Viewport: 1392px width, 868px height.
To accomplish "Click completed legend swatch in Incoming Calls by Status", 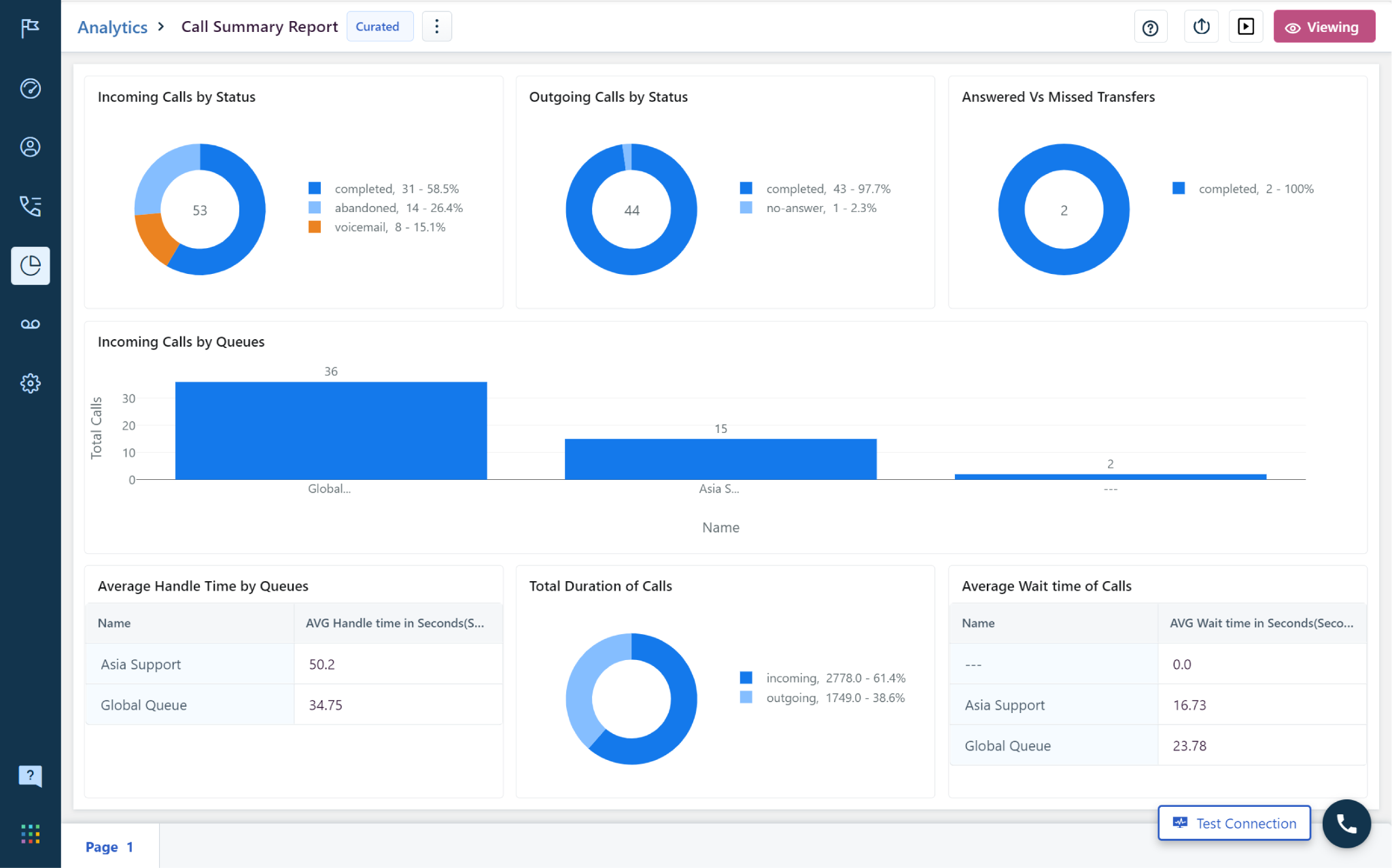I will point(315,188).
